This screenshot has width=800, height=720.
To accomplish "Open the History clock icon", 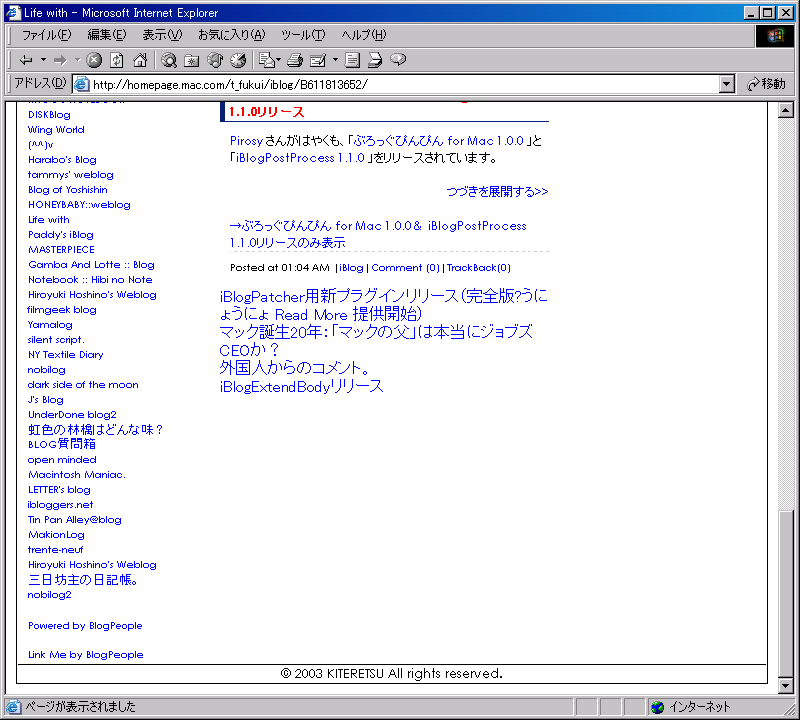I will (238, 60).
